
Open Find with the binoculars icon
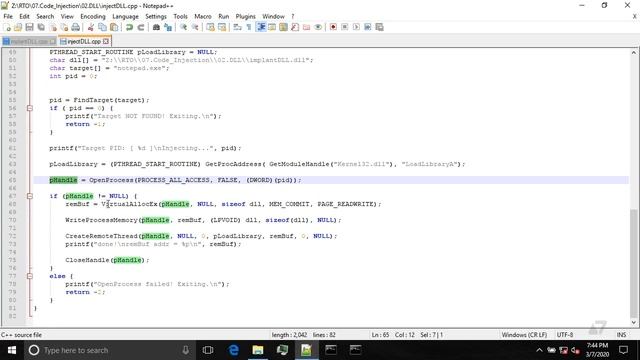(x=156, y=27)
